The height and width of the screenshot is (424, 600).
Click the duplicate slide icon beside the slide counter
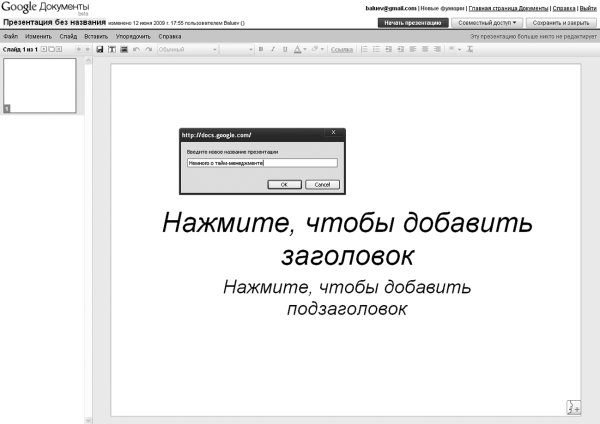51,49
